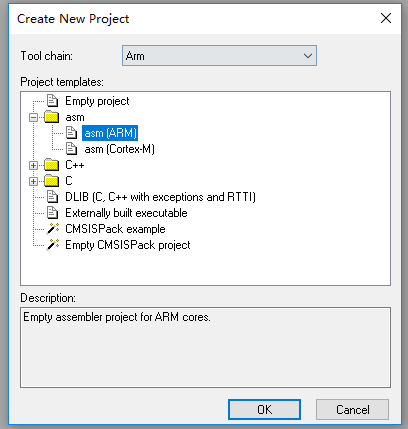Click the C++ folder icon
408x429 pixels.
click(52, 165)
